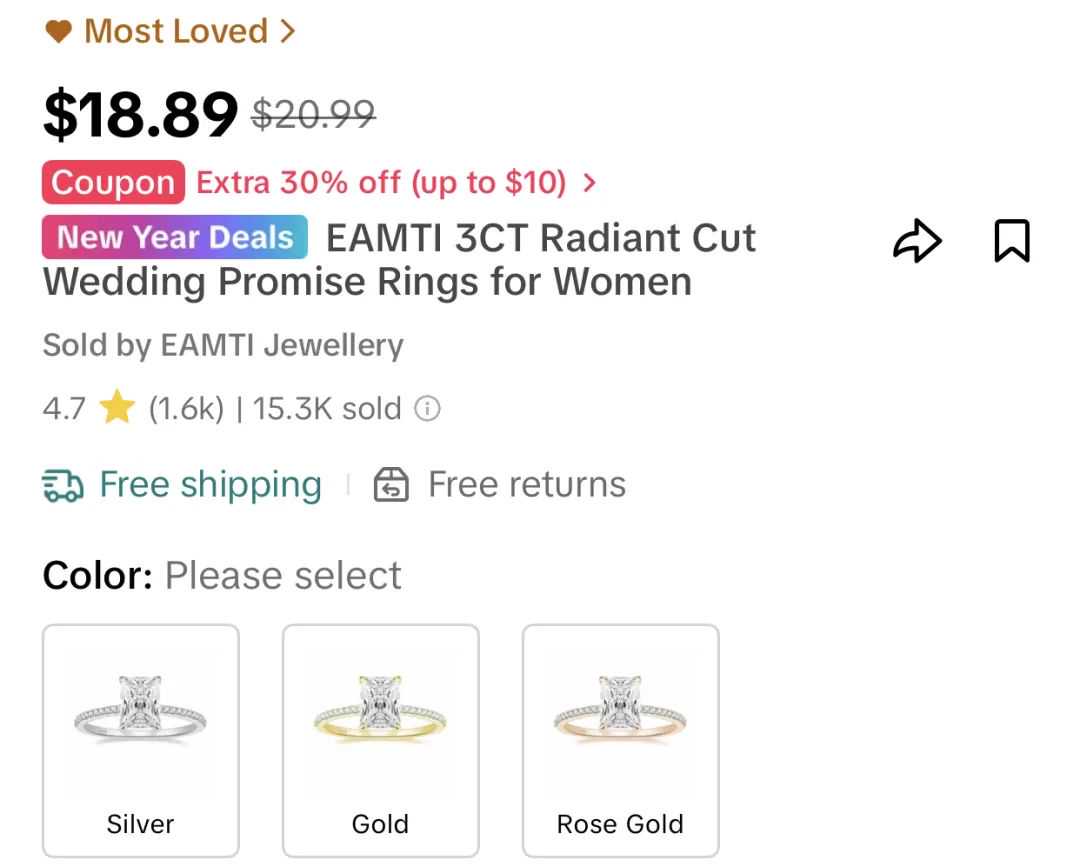Click the Color: Please select label
Screen dimensions: 1080x867
222,576
